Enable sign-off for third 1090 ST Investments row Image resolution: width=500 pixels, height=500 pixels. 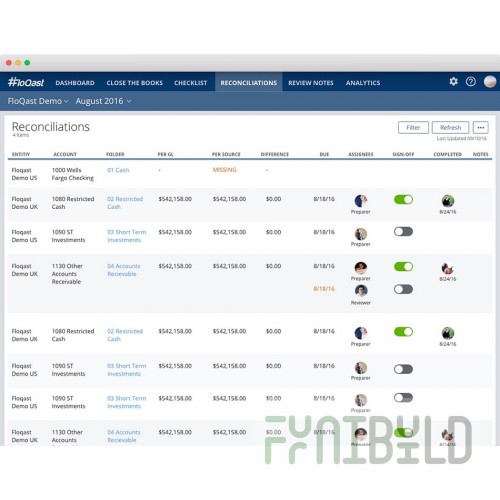(x=403, y=397)
